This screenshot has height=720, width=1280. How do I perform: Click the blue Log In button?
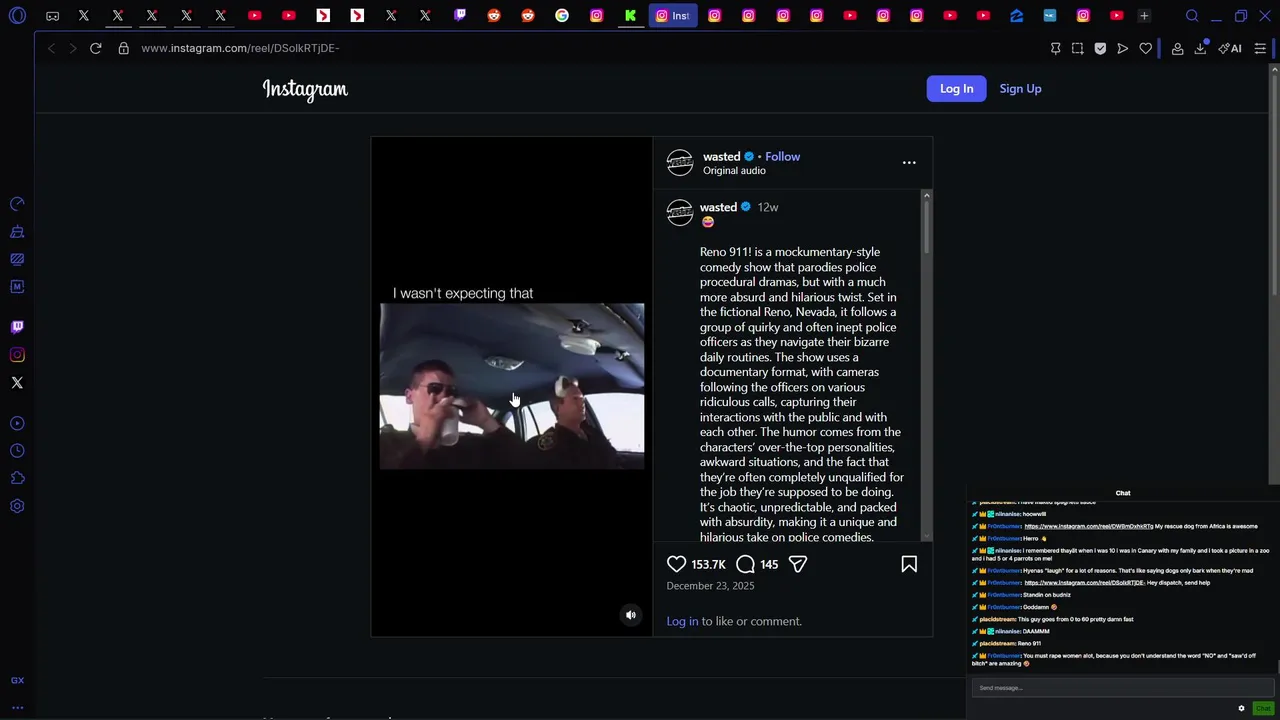pos(956,89)
